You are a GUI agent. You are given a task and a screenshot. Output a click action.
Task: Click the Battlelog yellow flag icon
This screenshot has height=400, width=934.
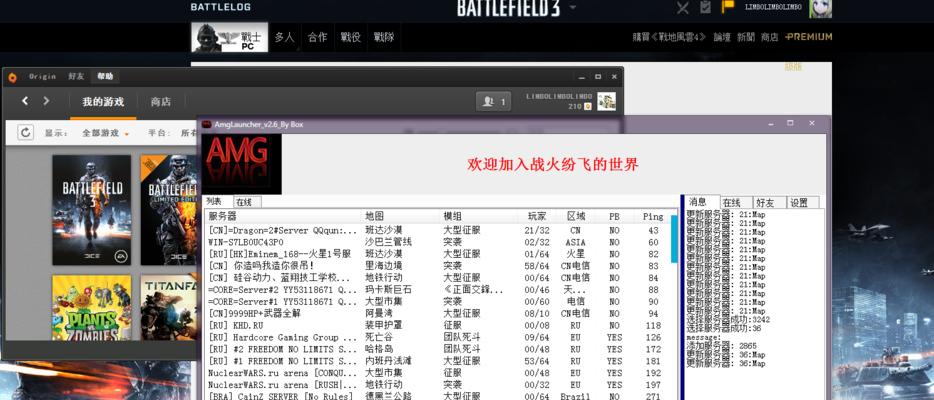(x=728, y=7)
